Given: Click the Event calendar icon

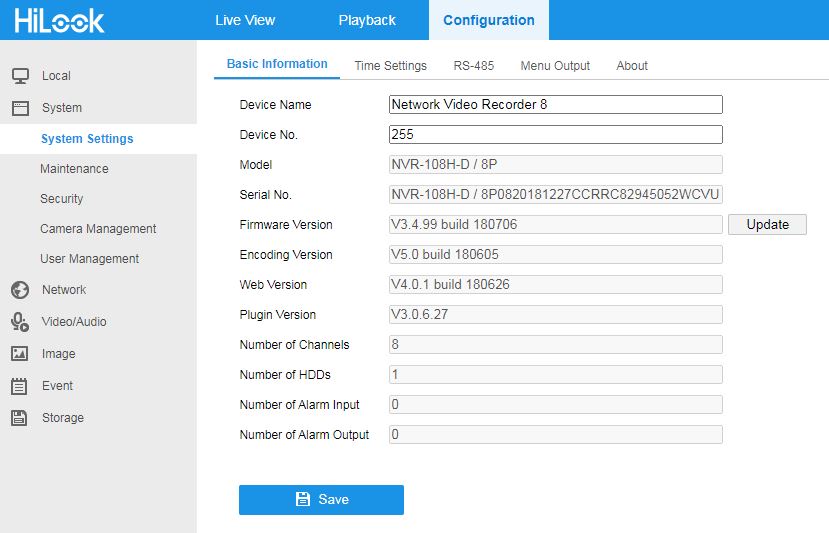Looking at the screenshot, I should pos(19,386).
